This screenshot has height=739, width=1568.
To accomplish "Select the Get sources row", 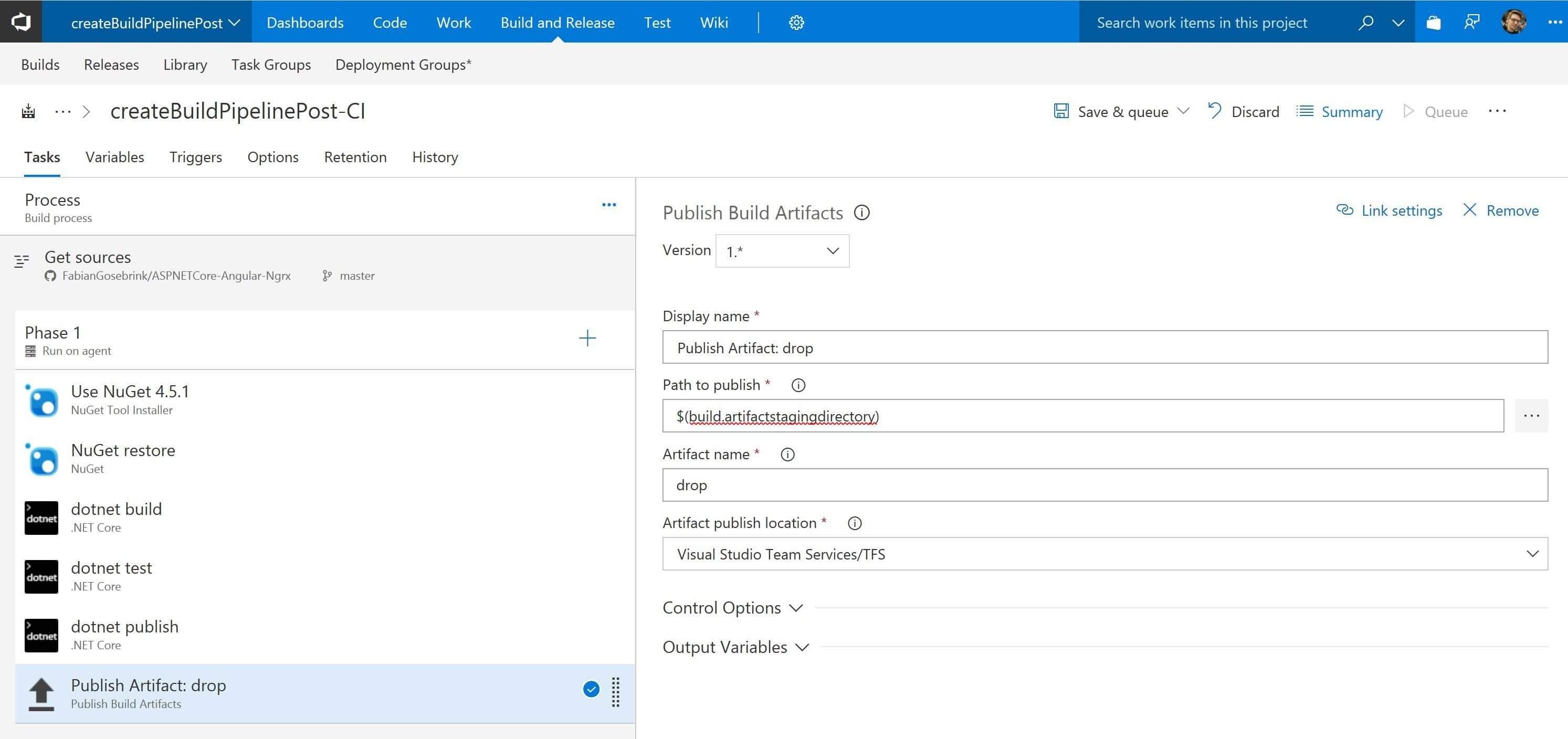I will pos(317,266).
